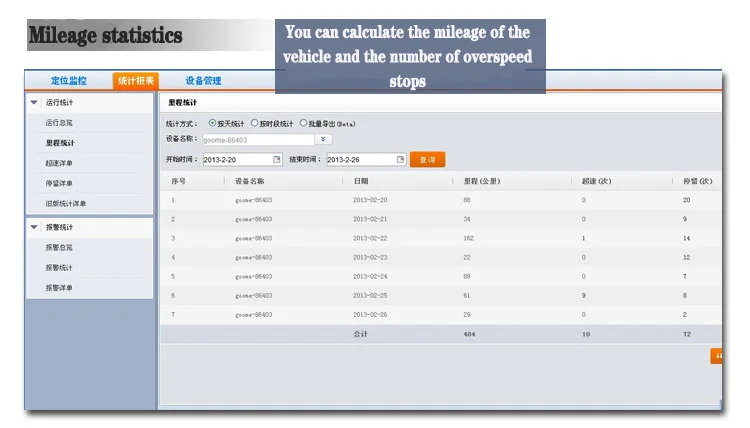Open 里程统计 in the sidebar list
The image size is (750, 428).
(60, 143)
